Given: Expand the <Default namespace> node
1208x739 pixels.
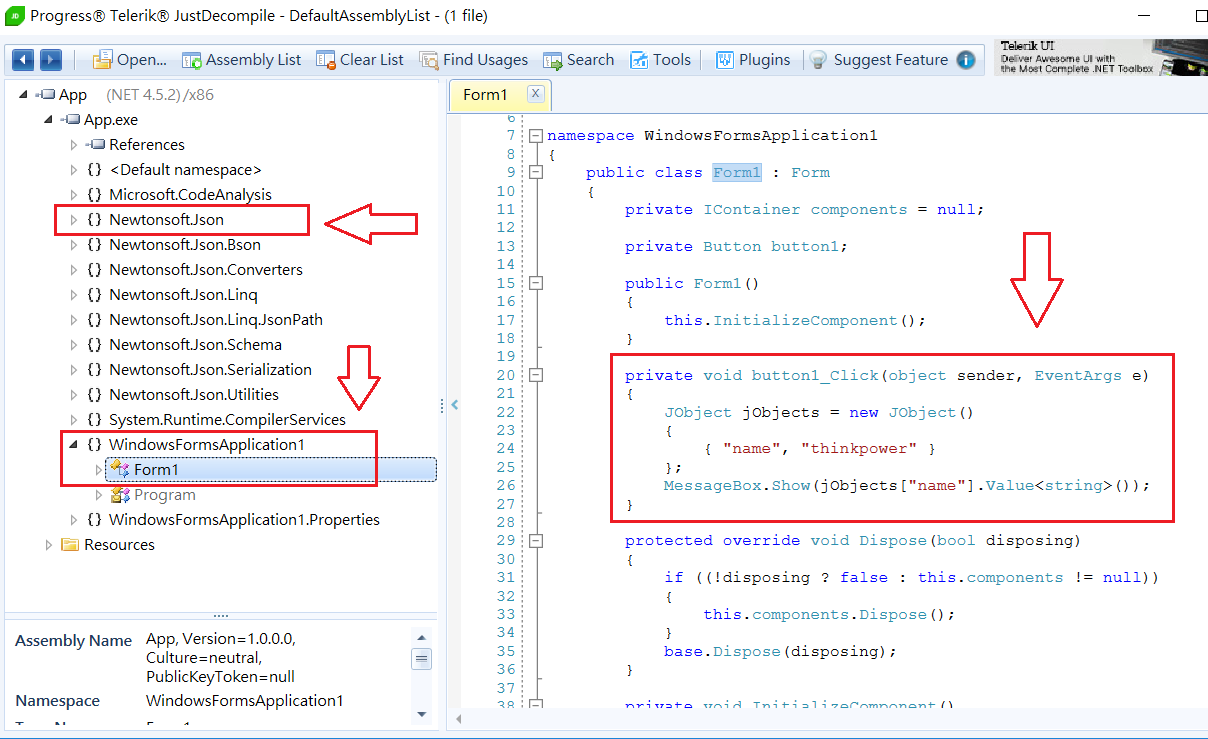Looking at the screenshot, I should tap(73, 170).
